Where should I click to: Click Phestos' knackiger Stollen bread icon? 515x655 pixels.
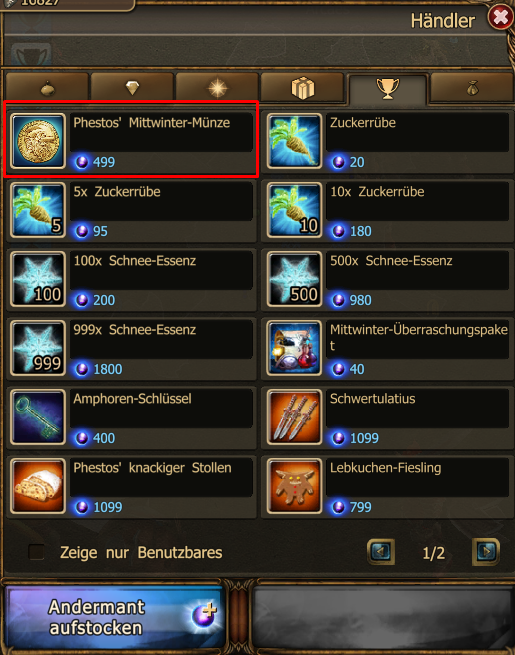(x=38, y=486)
